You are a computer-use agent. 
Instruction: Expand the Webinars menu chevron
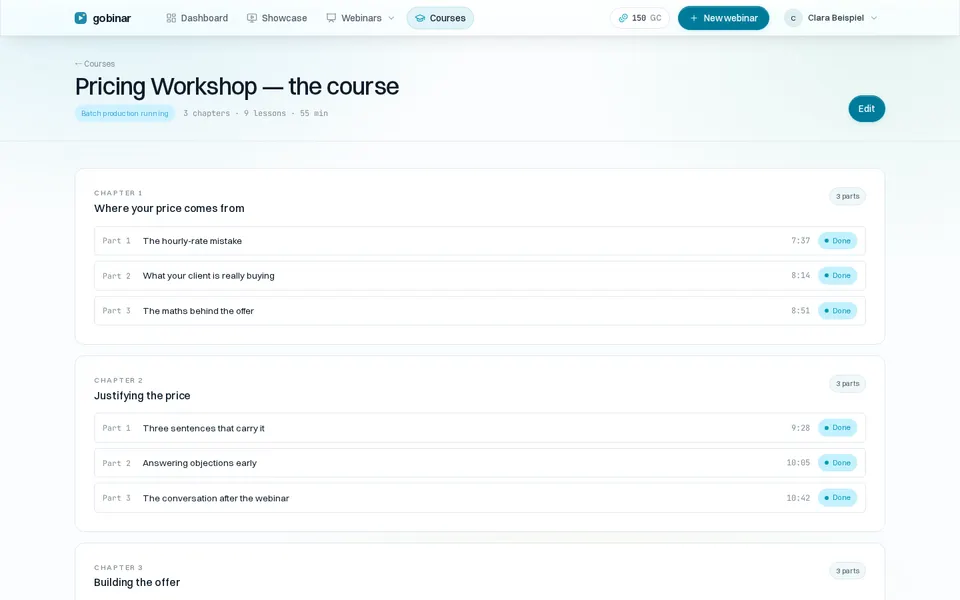click(391, 18)
